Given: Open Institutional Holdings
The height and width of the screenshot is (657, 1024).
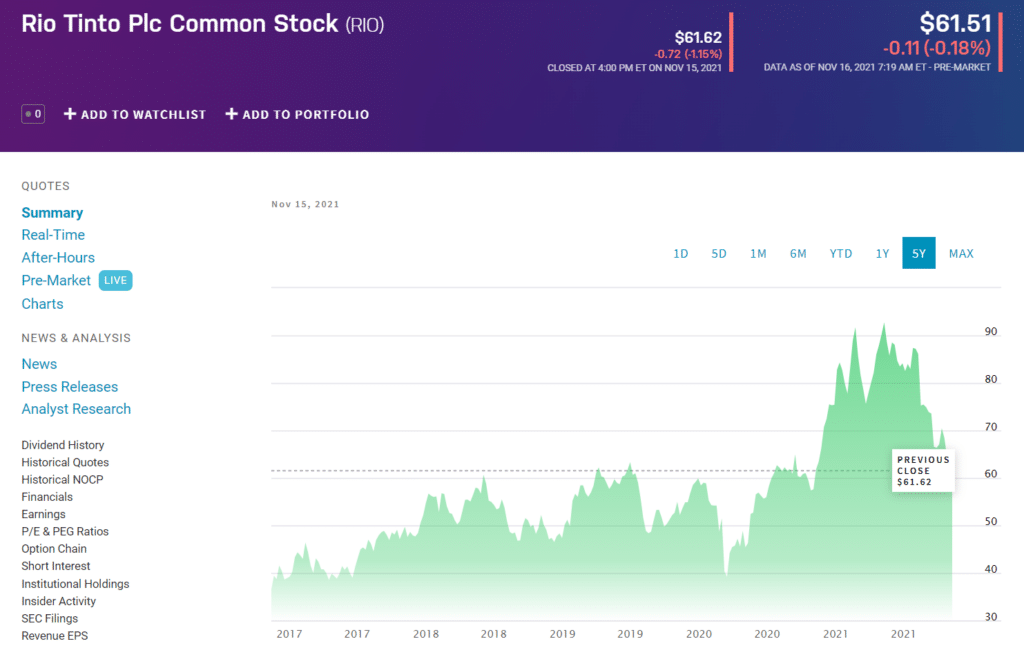Looking at the screenshot, I should tap(76, 584).
